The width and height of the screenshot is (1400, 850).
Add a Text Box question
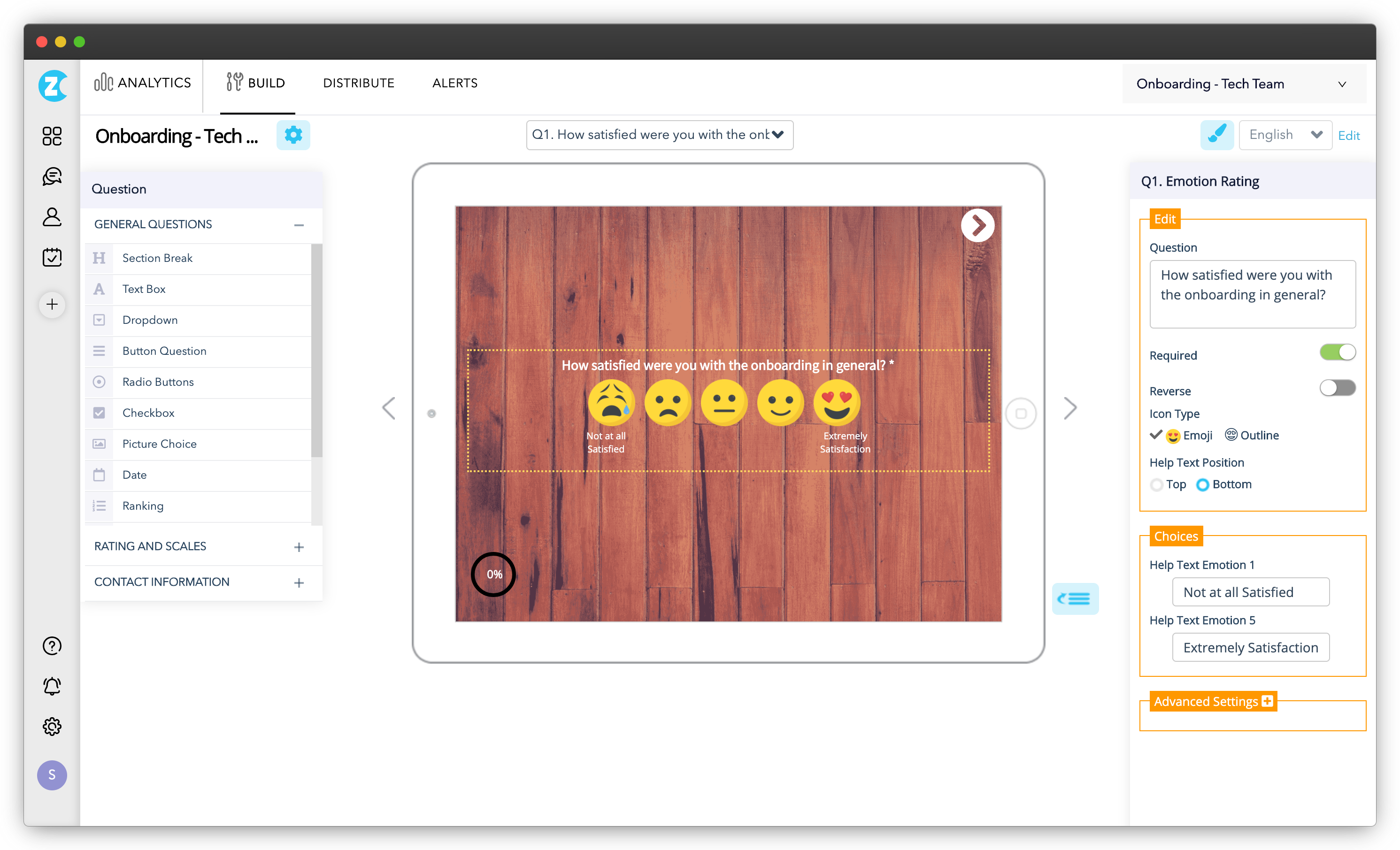[x=198, y=289]
